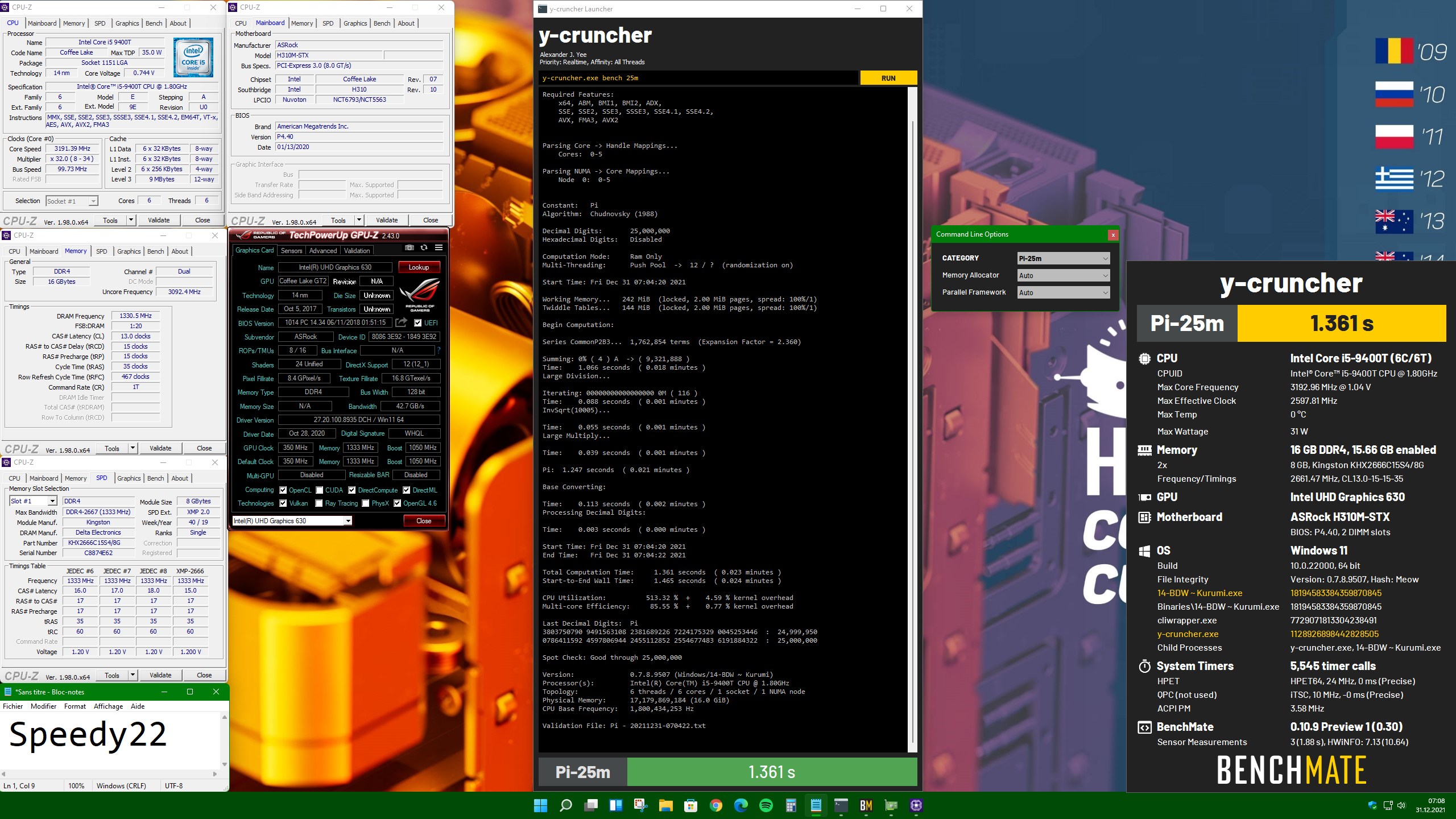The width and height of the screenshot is (1456, 819).
Task: Switch to GPU-Z taskbar icon
Action: click(891, 805)
